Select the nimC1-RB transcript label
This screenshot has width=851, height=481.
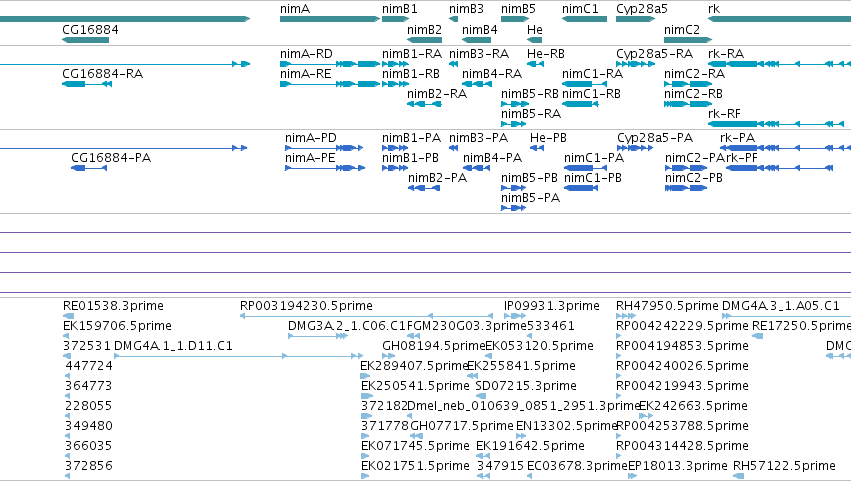click(x=591, y=94)
